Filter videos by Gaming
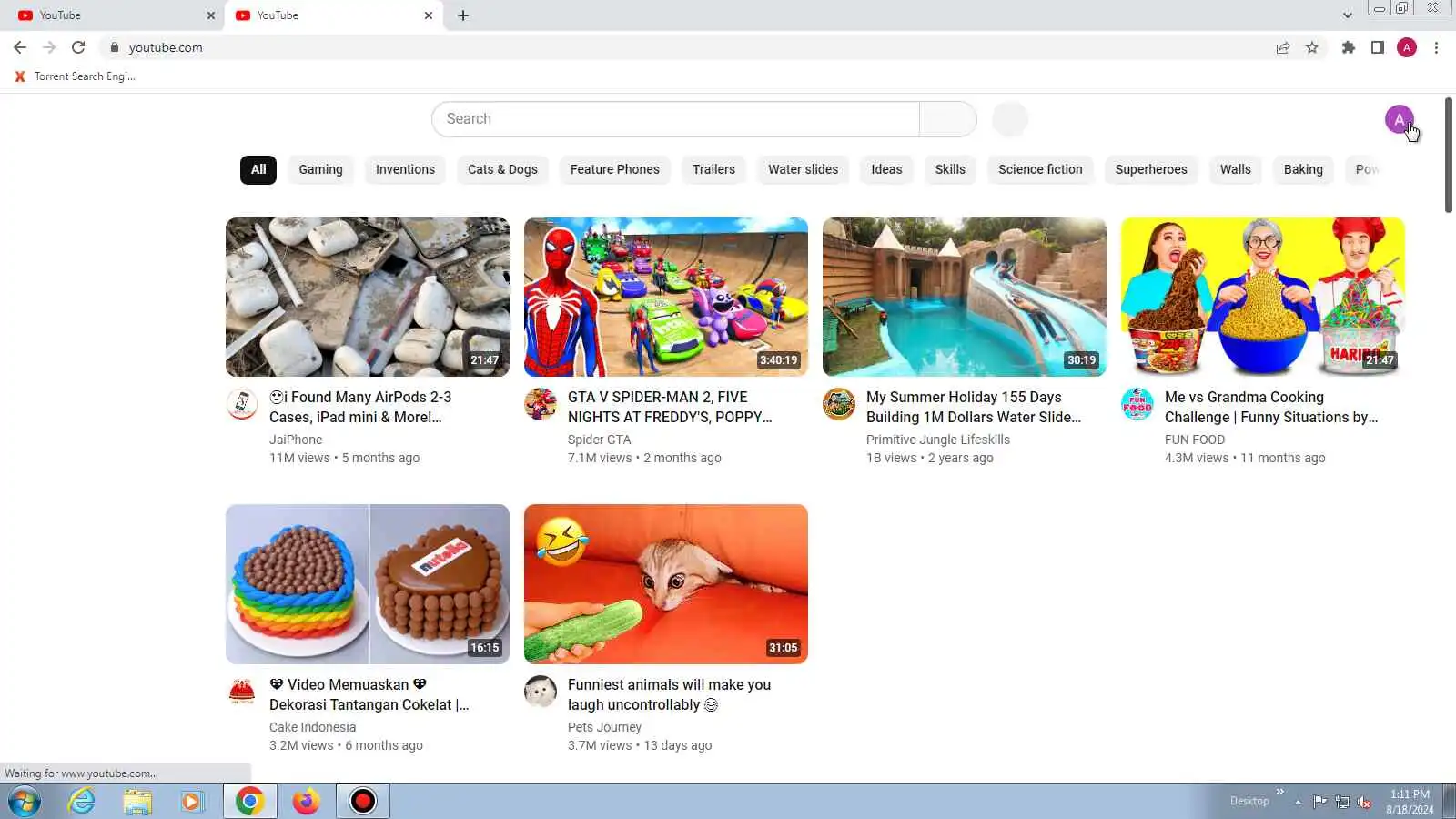The image size is (1456, 819). [x=320, y=169]
